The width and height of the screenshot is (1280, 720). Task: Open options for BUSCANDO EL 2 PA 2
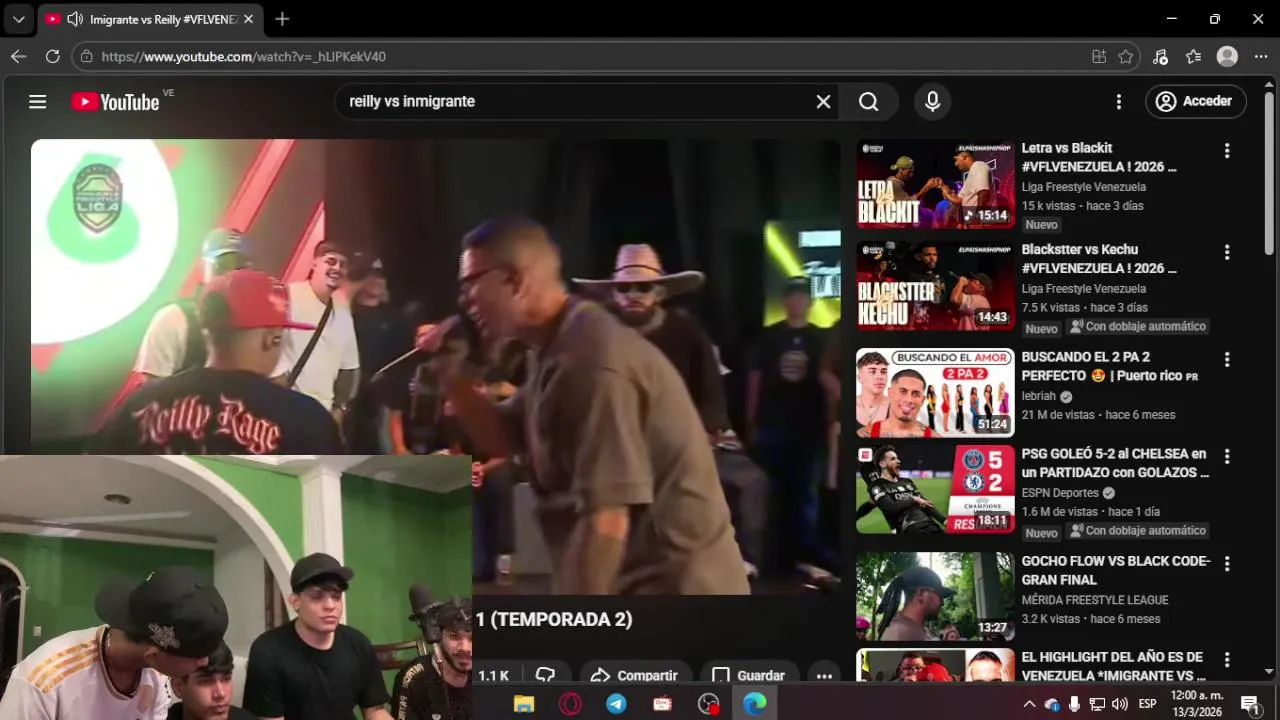1227,359
